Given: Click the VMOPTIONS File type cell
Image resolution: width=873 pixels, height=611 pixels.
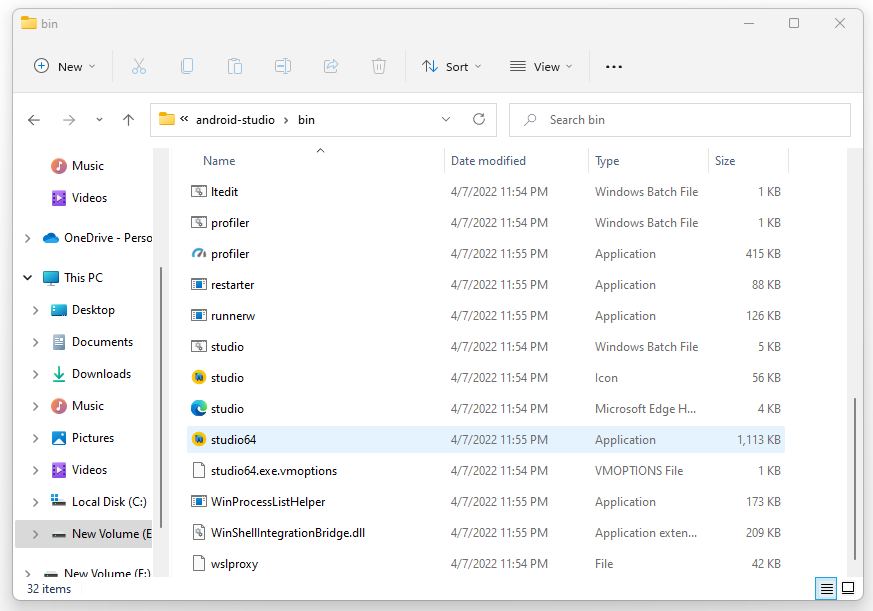Looking at the screenshot, I should tap(639, 471).
